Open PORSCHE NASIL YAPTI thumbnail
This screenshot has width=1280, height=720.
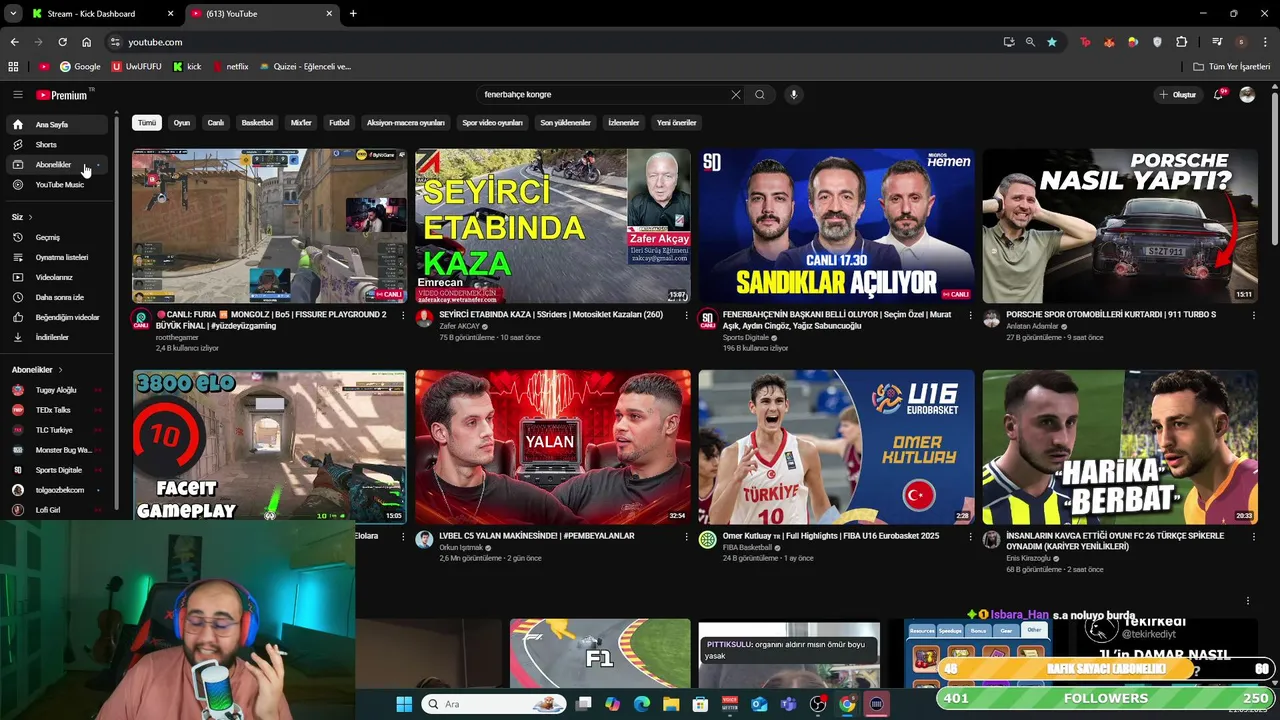coord(1120,226)
